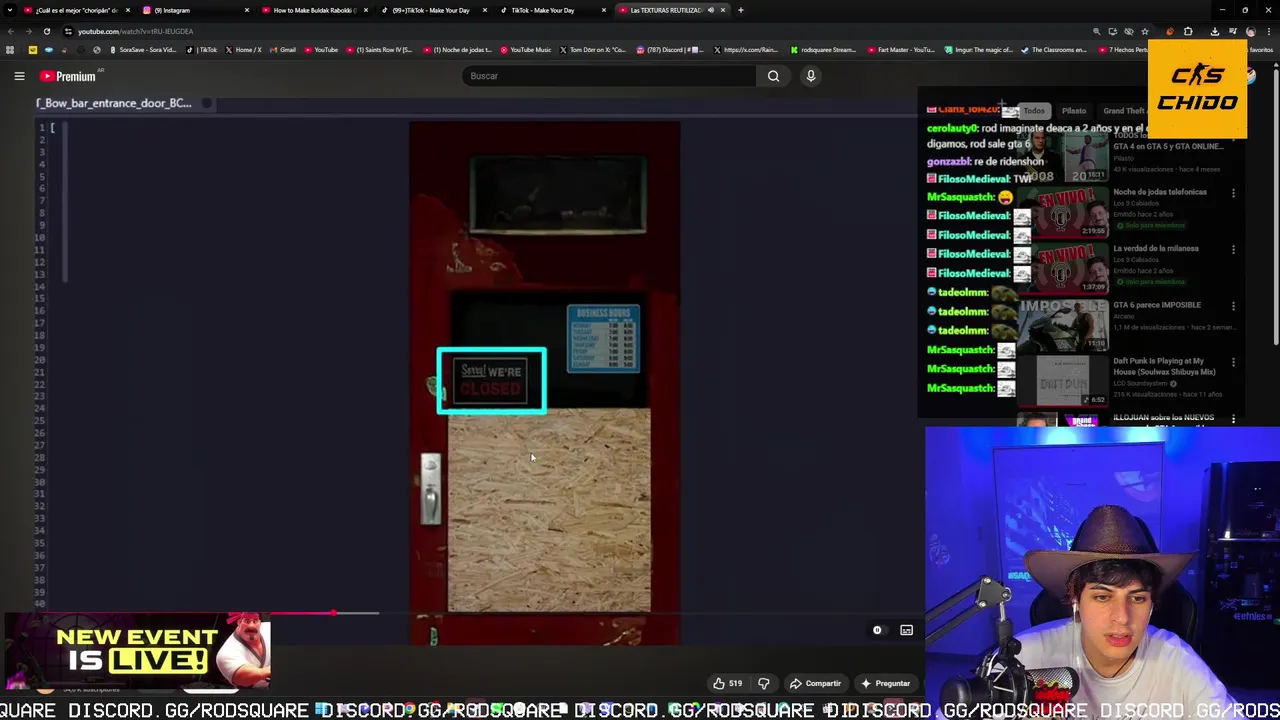Close the Instagram browser tab
The width and height of the screenshot is (1280, 720).
tap(247, 10)
